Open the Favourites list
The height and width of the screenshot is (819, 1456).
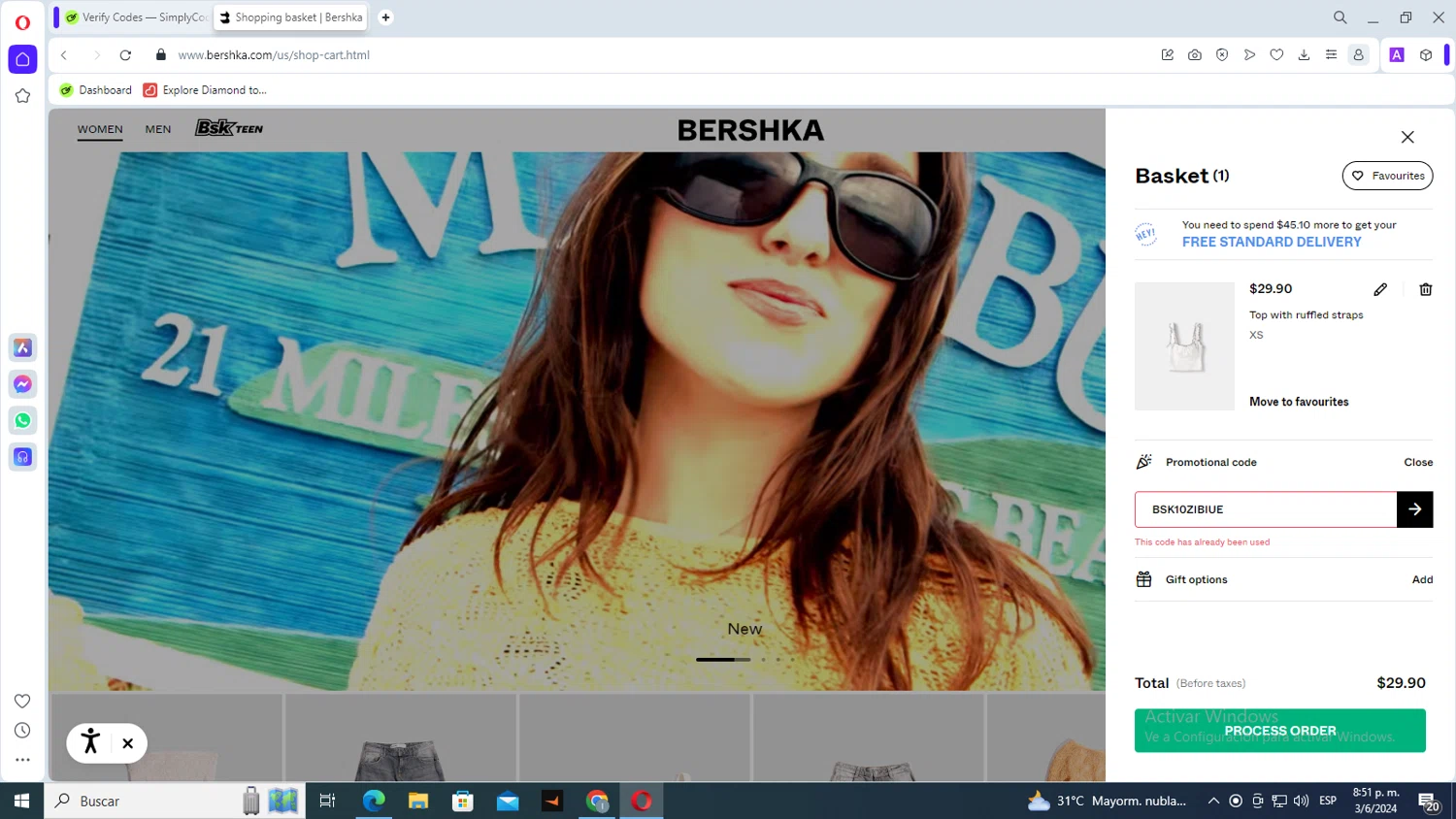pos(1387,176)
